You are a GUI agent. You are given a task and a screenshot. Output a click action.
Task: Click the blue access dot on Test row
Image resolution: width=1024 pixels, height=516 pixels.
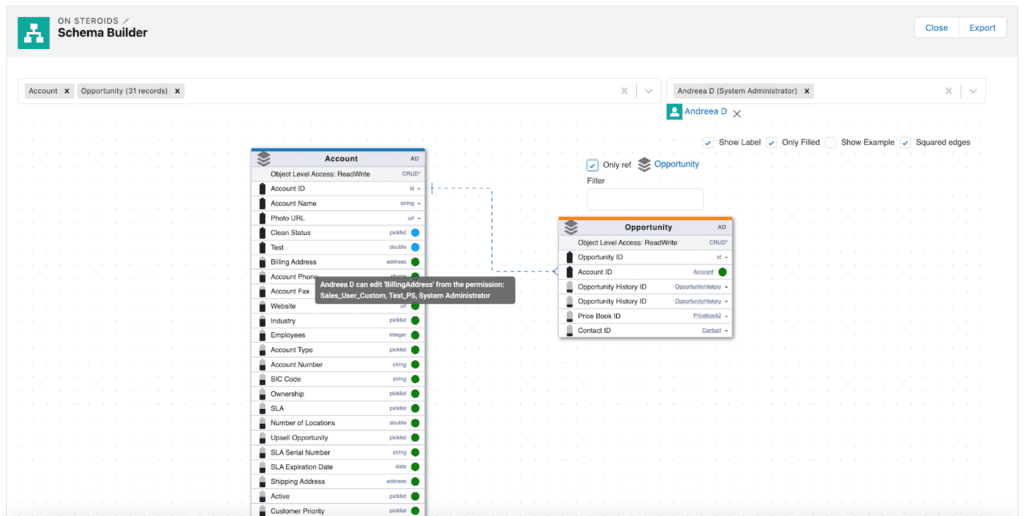tap(415, 248)
